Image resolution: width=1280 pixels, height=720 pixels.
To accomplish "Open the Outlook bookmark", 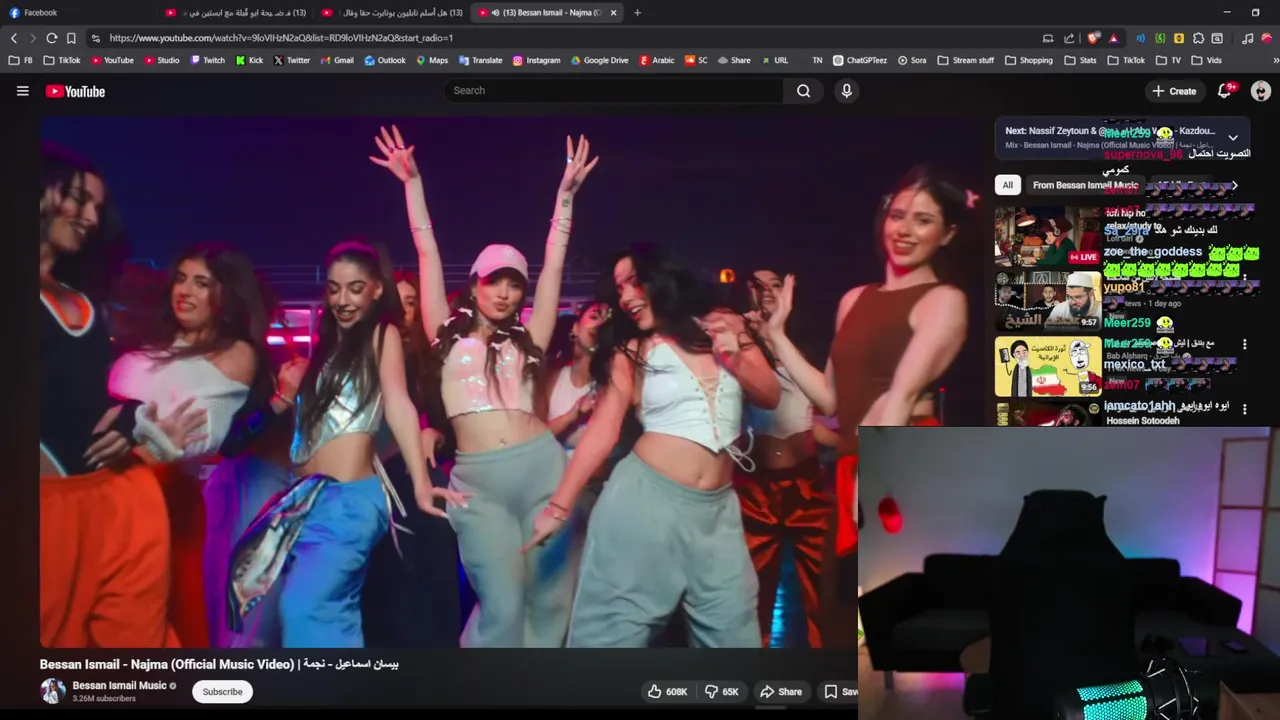I will tap(385, 60).
